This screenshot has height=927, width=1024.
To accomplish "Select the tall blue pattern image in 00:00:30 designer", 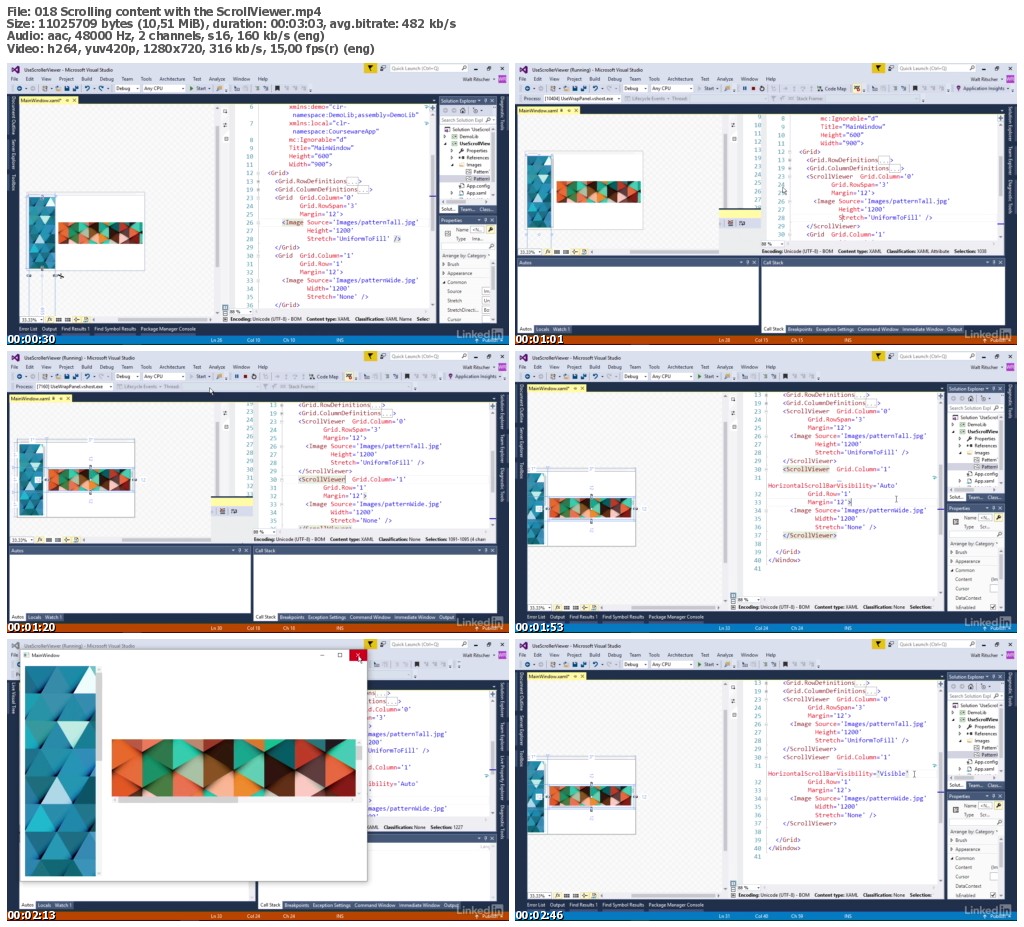I will coord(42,232).
